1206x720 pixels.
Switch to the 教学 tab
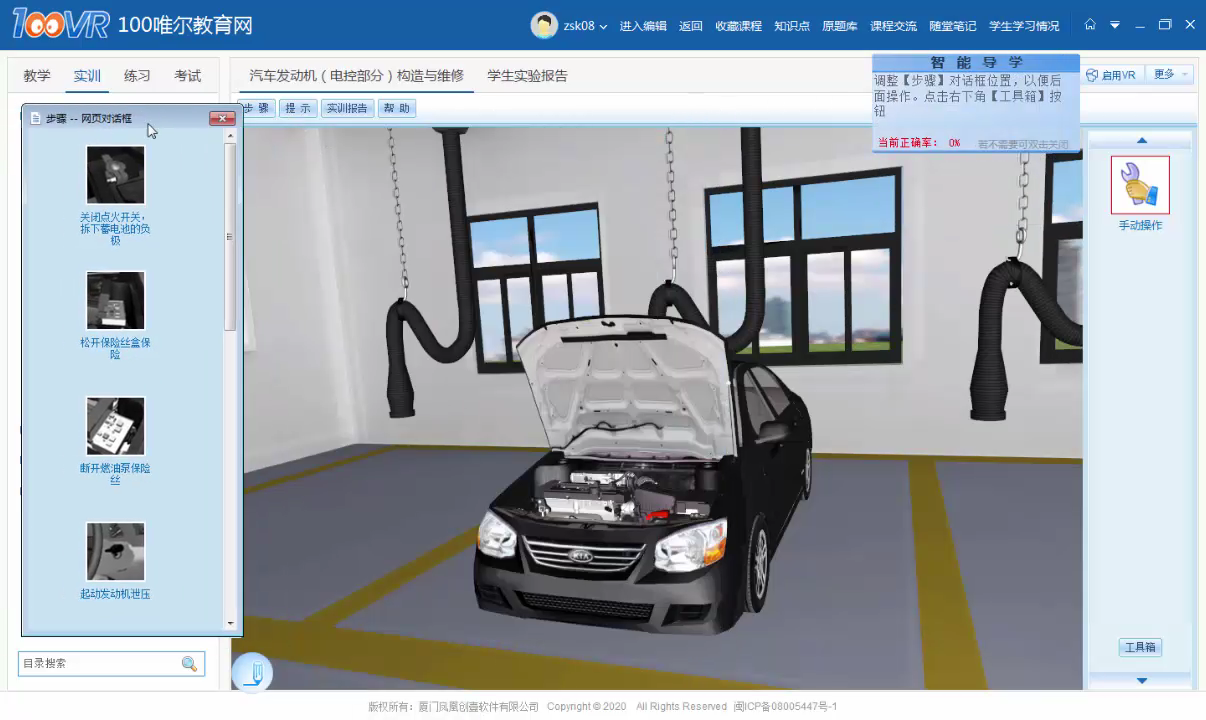37,76
